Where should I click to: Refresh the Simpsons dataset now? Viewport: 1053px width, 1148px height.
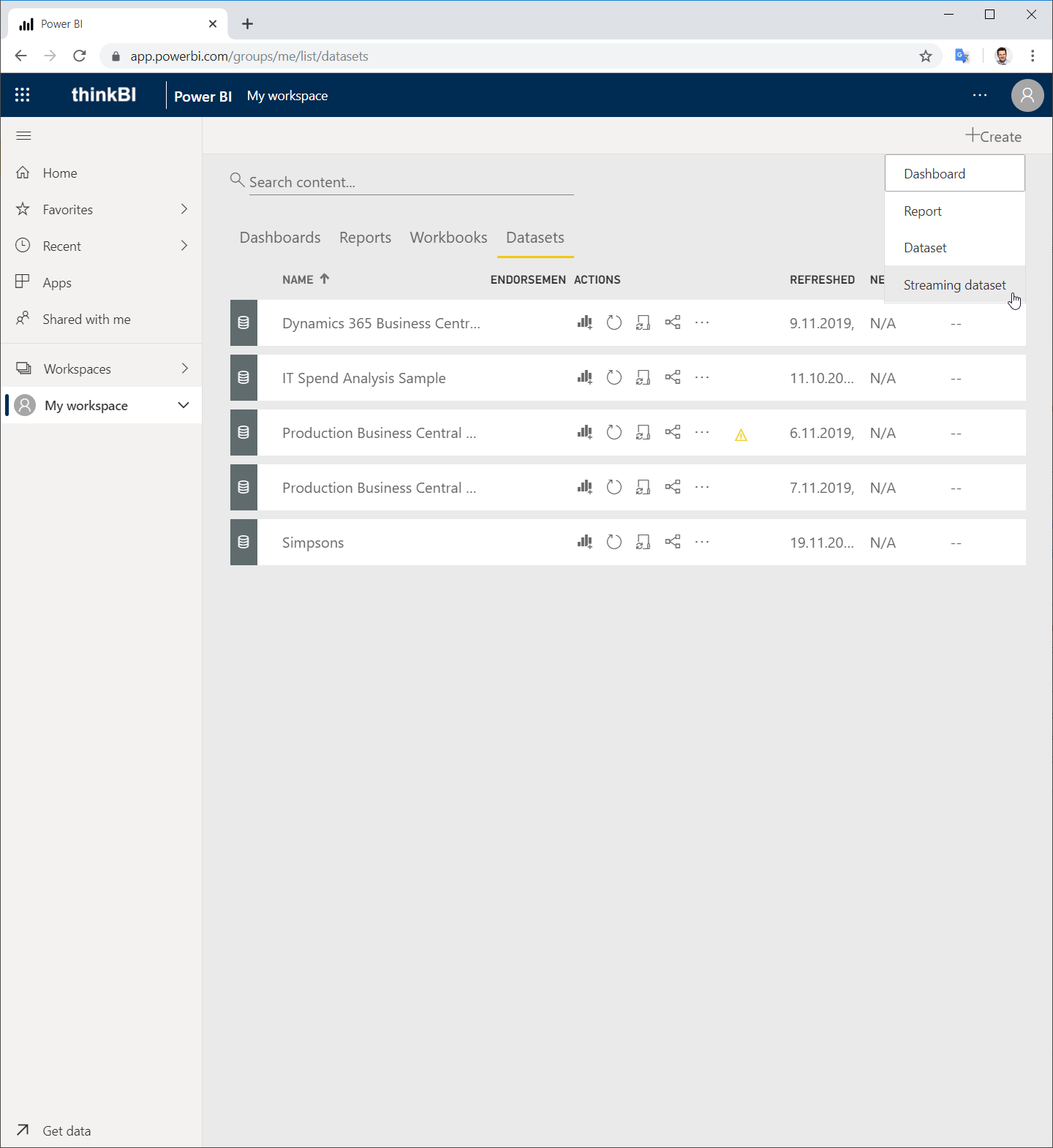pos(614,542)
